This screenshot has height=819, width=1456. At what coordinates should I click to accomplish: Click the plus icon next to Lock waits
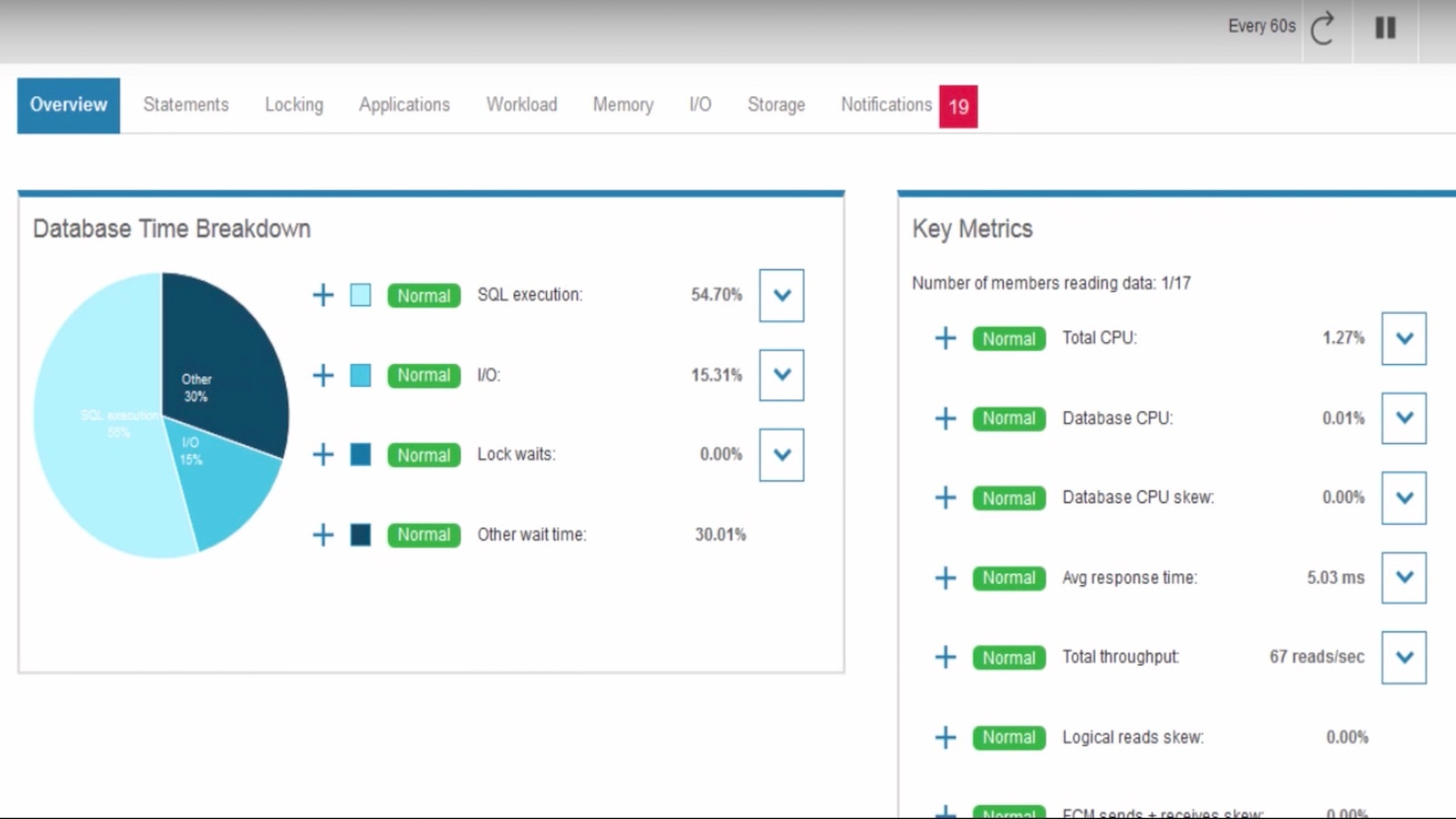point(322,454)
